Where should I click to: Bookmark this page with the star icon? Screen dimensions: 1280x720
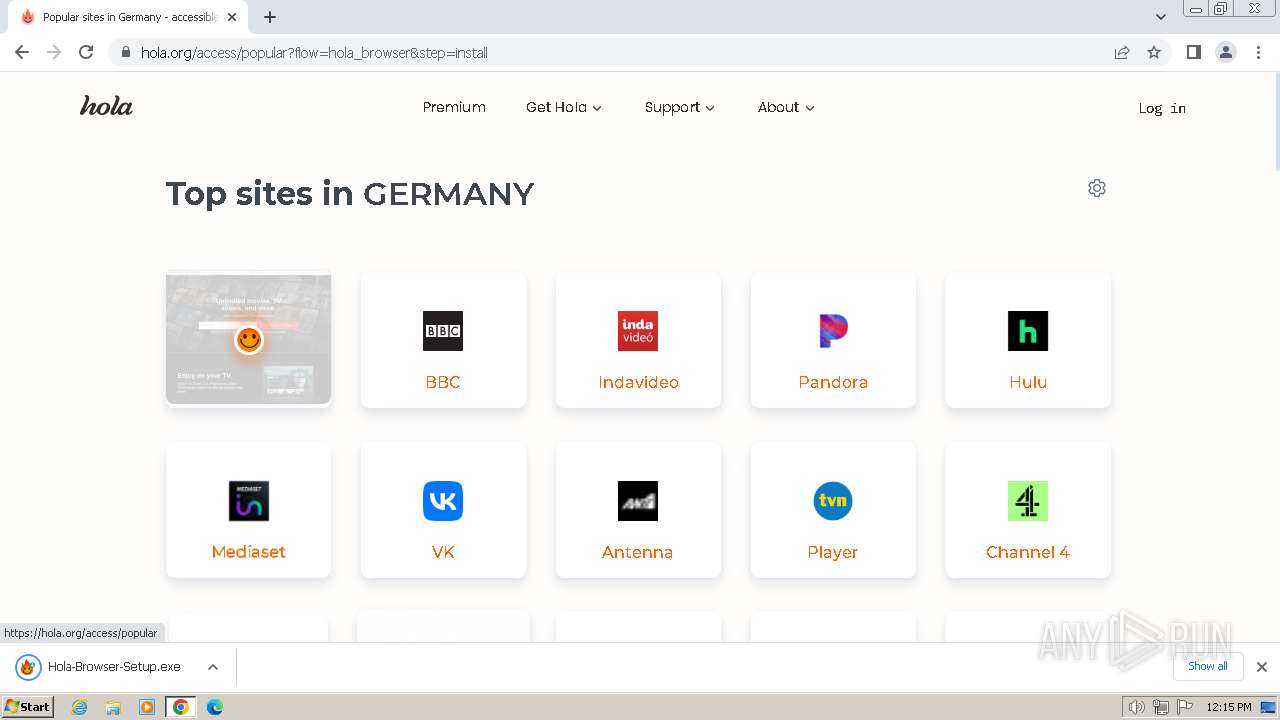pos(1154,52)
